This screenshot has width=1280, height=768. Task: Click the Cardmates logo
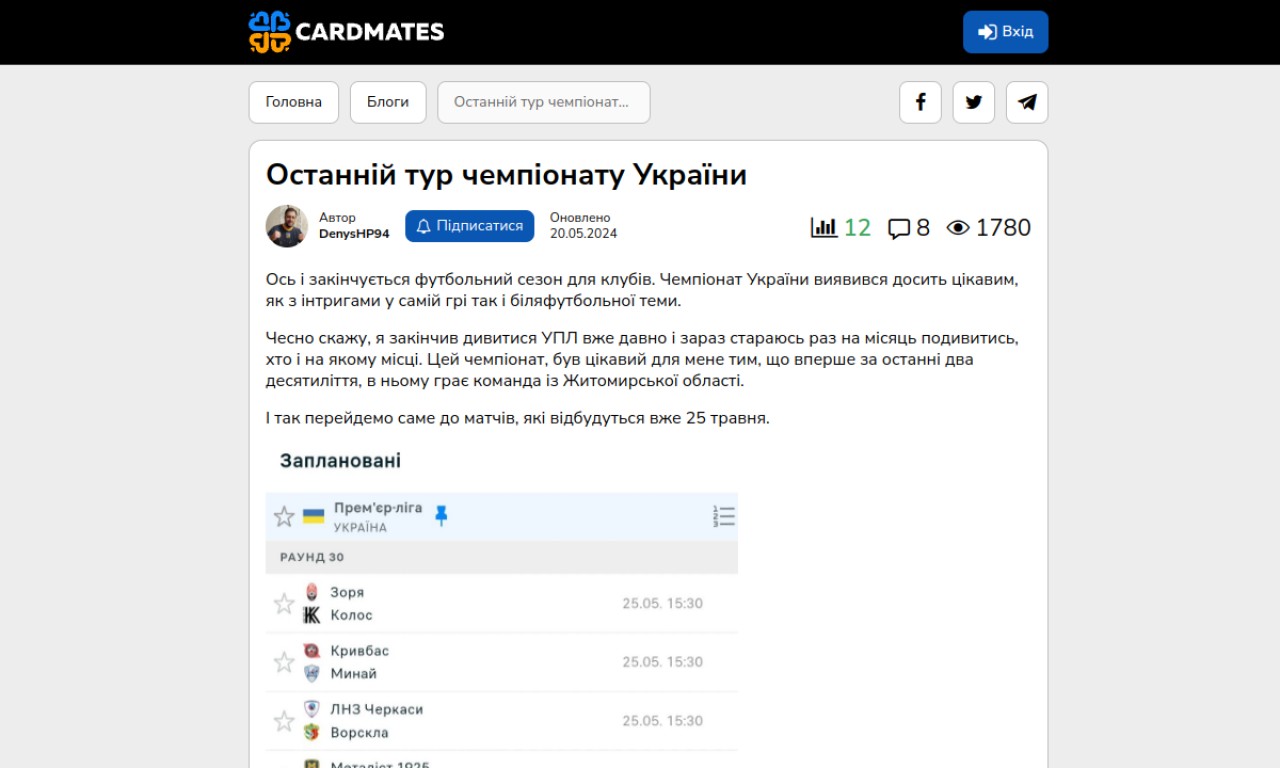click(346, 32)
